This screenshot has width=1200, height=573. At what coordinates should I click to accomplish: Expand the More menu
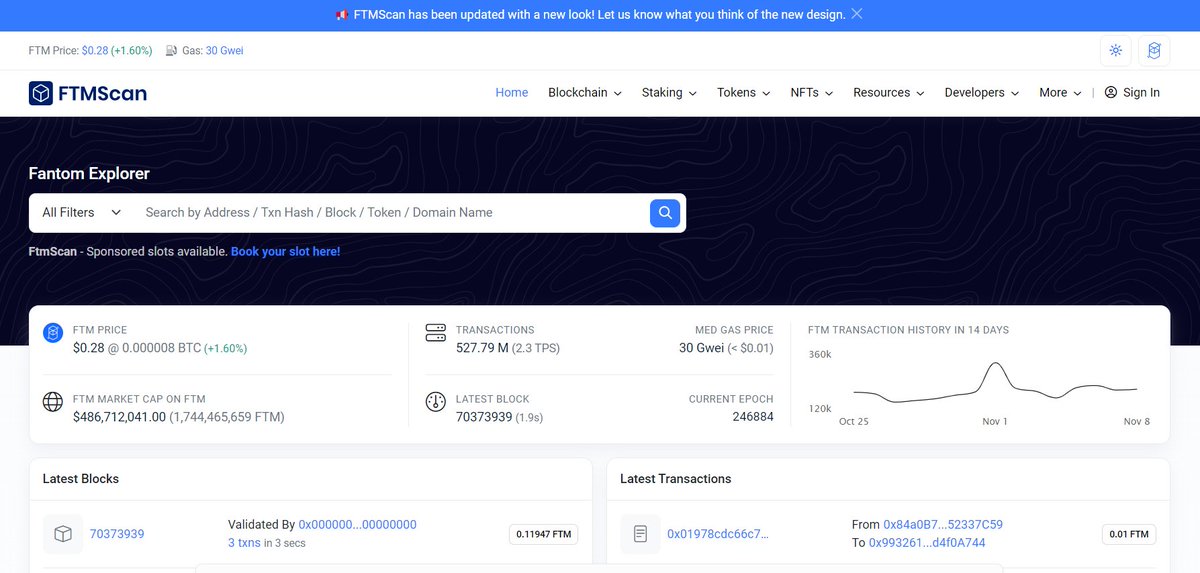tap(1060, 92)
